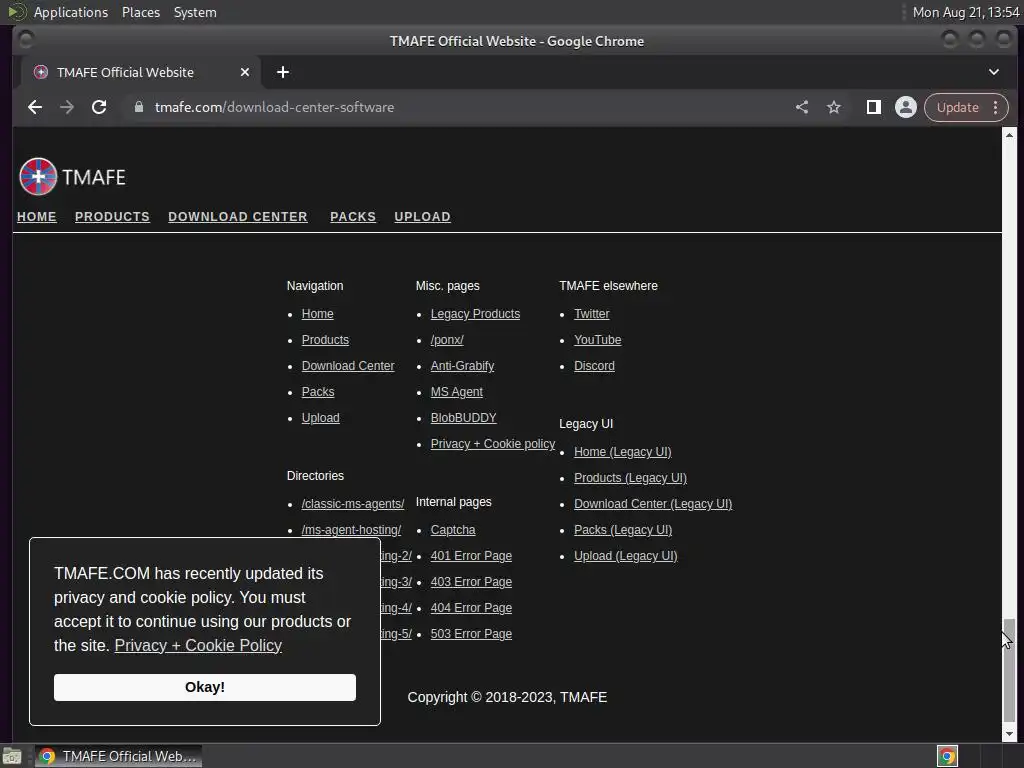
Task: Click the TMAFE Official Web taskbar entry
Action: 118,756
